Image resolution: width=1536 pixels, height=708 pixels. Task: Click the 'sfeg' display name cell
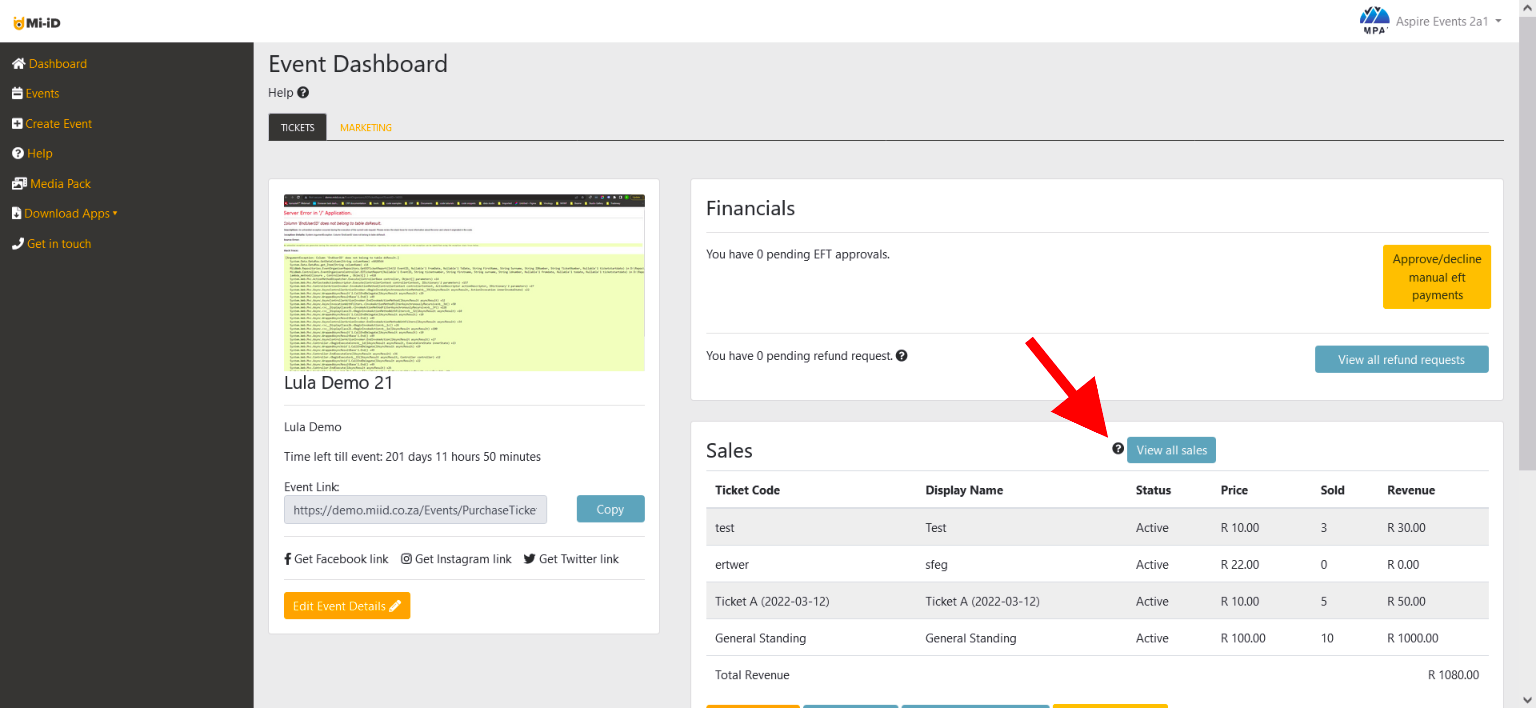coord(936,564)
